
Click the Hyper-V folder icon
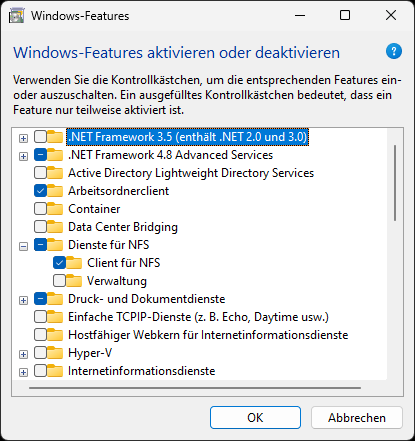[55, 353]
